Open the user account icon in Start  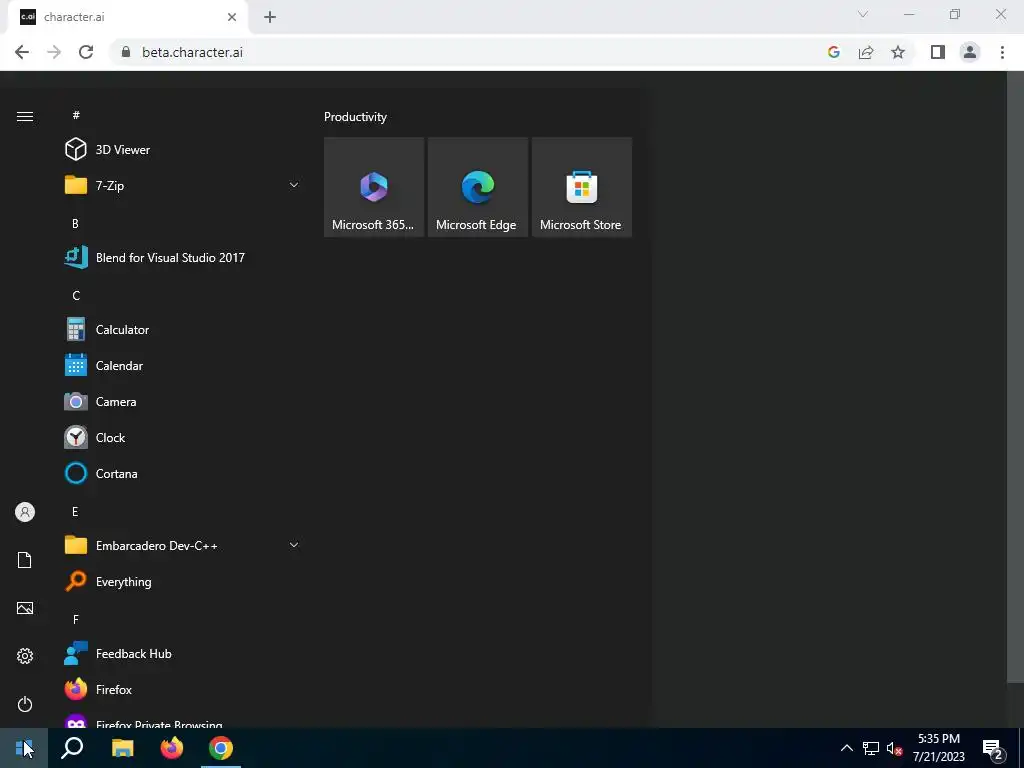(x=25, y=512)
